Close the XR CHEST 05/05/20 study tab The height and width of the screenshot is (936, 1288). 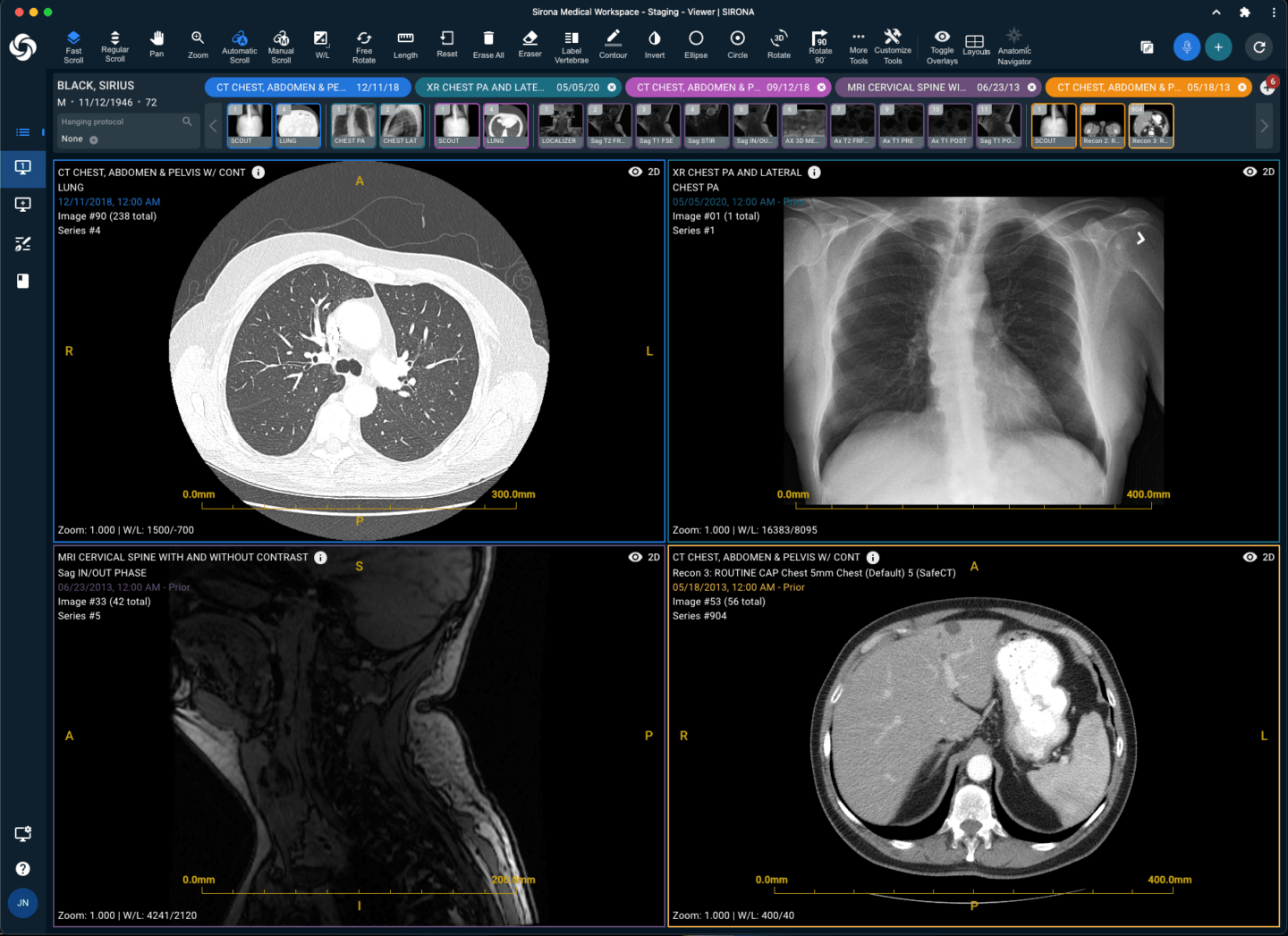click(612, 87)
